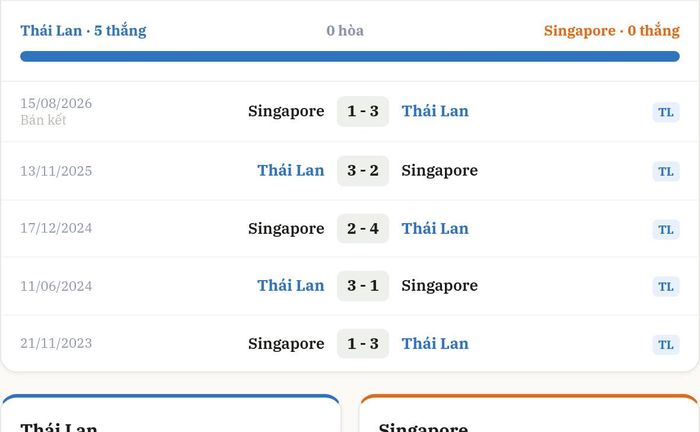The image size is (700, 432).
Task: Open the Singapore team card at the bottom
Action: [529, 413]
